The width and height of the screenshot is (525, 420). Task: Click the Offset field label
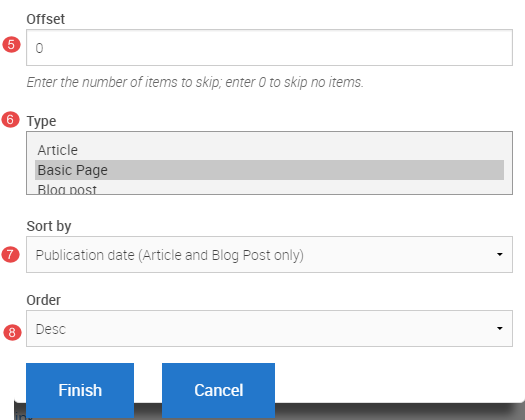pyautogui.click(x=46, y=19)
